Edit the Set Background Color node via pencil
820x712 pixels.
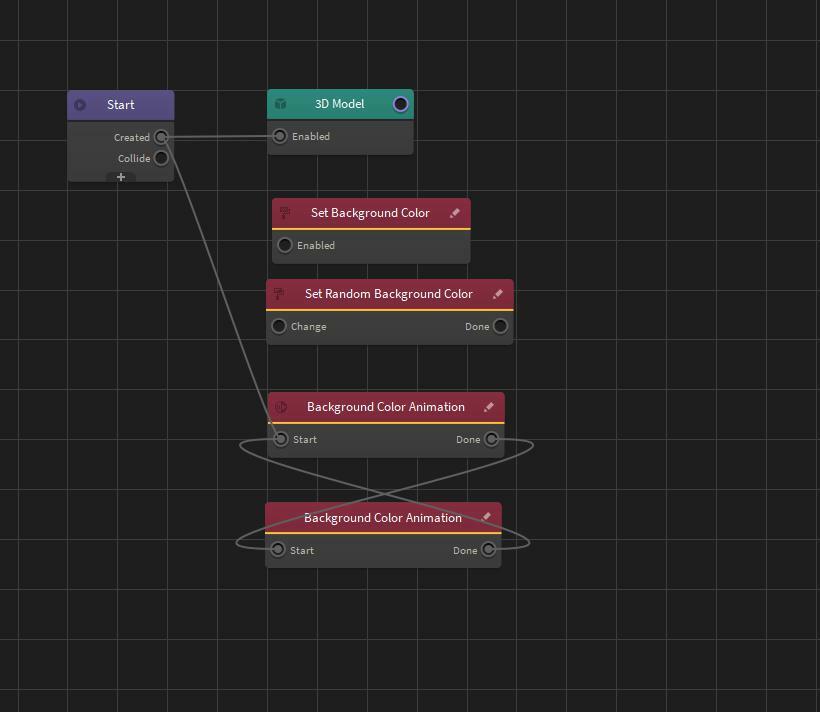(455, 213)
